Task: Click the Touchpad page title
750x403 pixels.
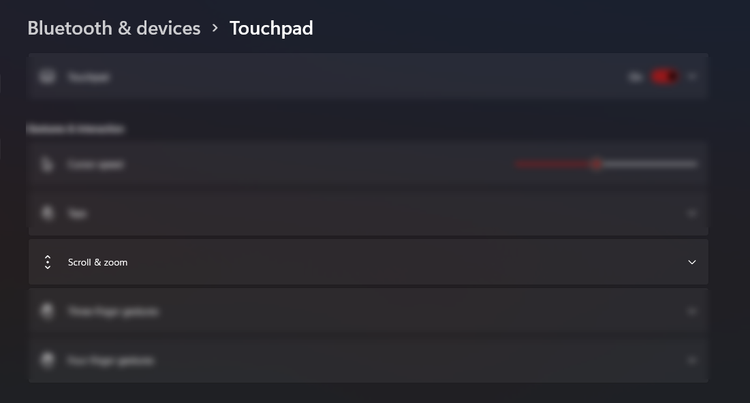Action: pyautogui.click(x=271, y=28)
